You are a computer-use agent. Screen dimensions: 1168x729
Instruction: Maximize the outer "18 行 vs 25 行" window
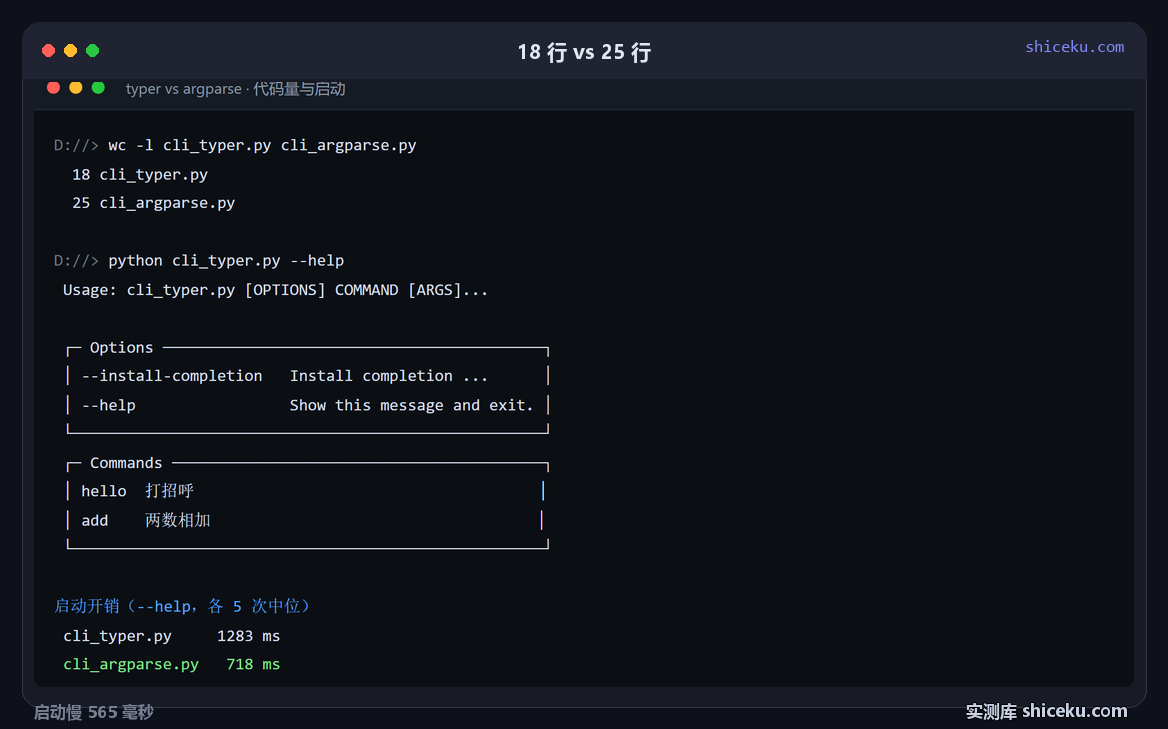point(93,51)
